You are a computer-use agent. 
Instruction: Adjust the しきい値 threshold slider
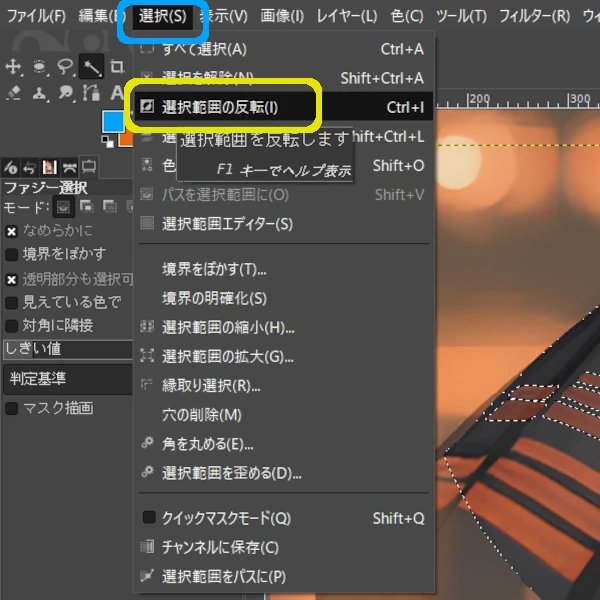68,349
